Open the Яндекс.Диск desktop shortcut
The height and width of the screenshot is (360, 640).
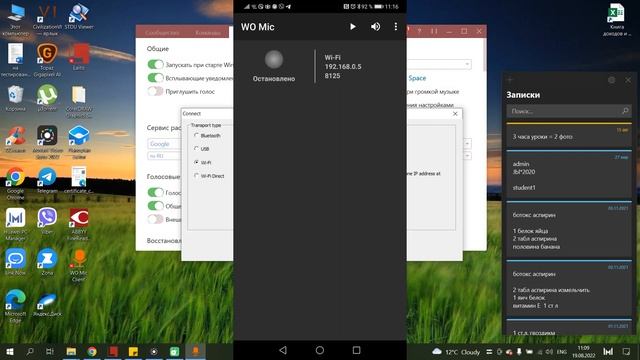pyautogui.click(x=47, y=303)
